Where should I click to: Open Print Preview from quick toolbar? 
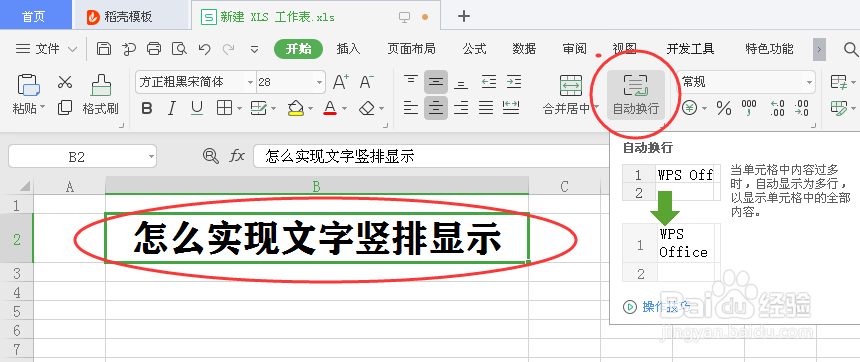tap(179, 49)
